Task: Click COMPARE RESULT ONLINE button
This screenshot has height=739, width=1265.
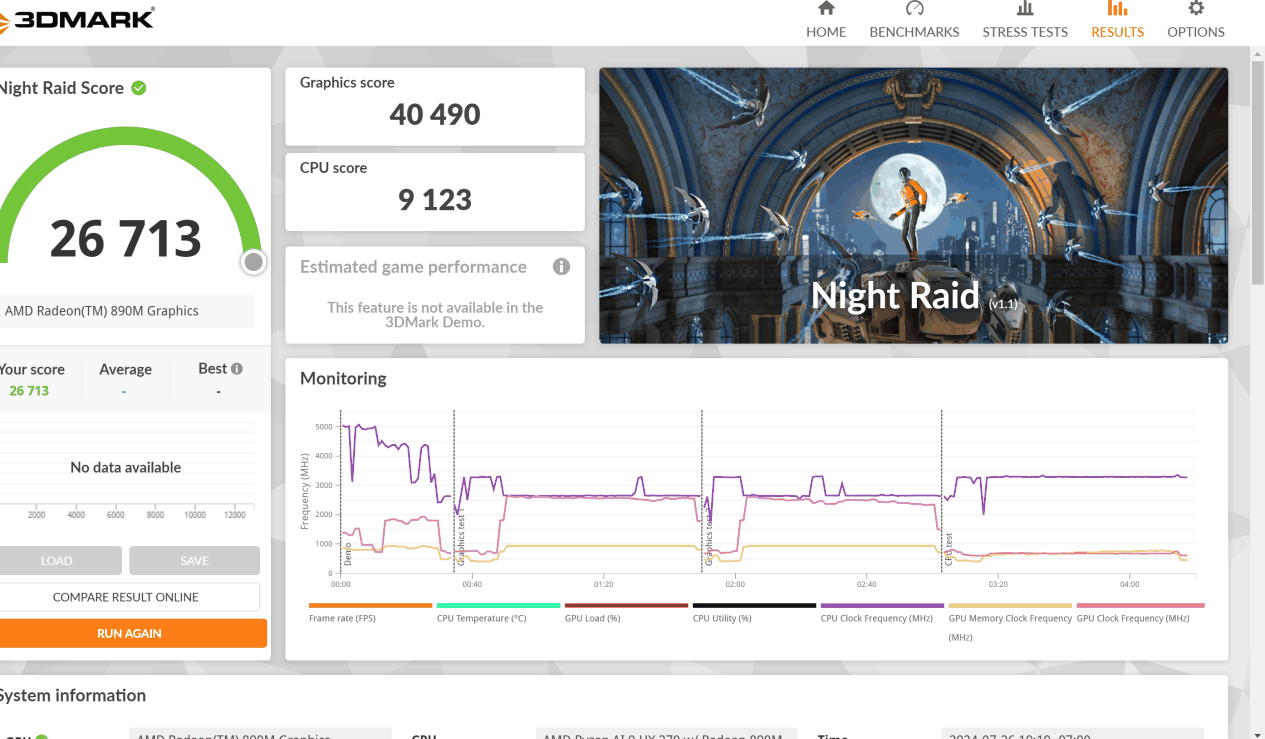Action: 127,597
